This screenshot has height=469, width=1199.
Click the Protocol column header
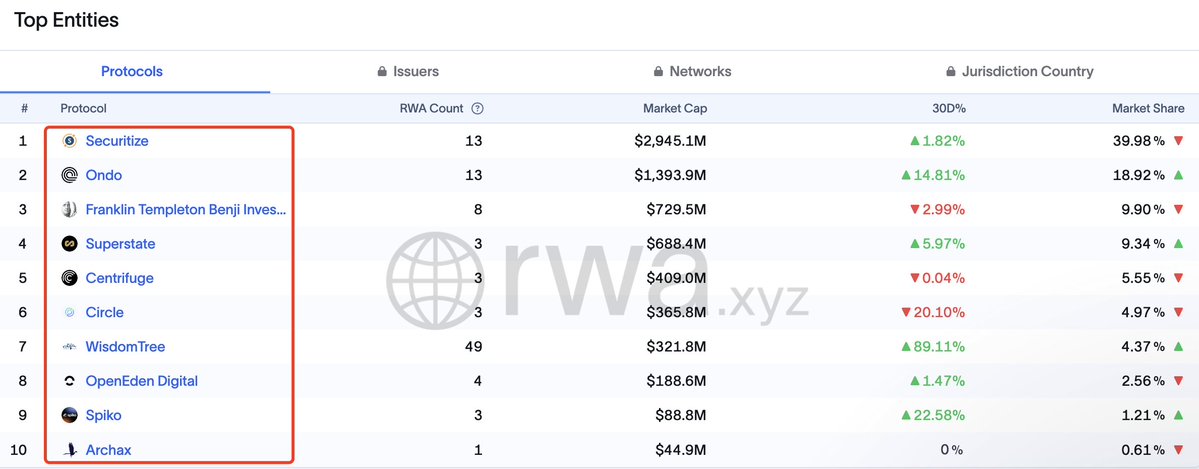83,109
